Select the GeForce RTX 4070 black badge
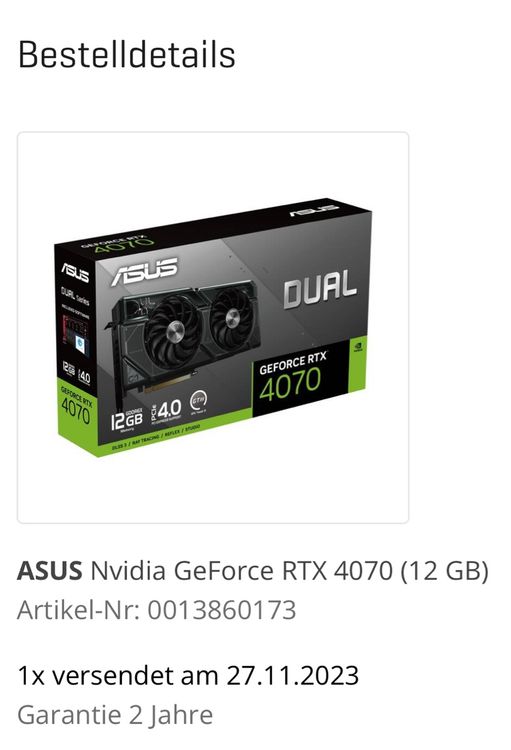Screen dimensions: 511x750 (300, 378)
